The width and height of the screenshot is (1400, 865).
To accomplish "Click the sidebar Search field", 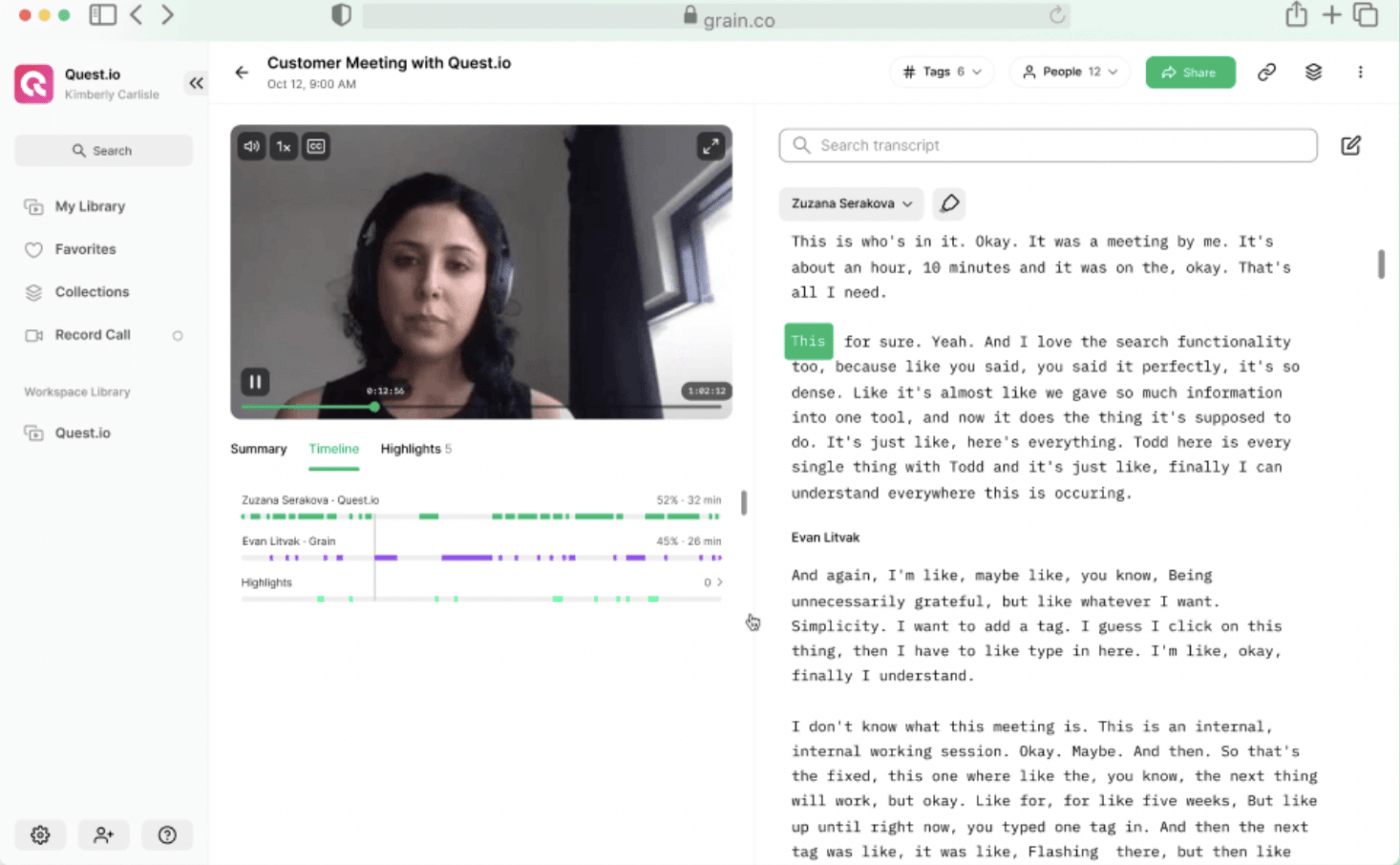I will pos(103,151).
